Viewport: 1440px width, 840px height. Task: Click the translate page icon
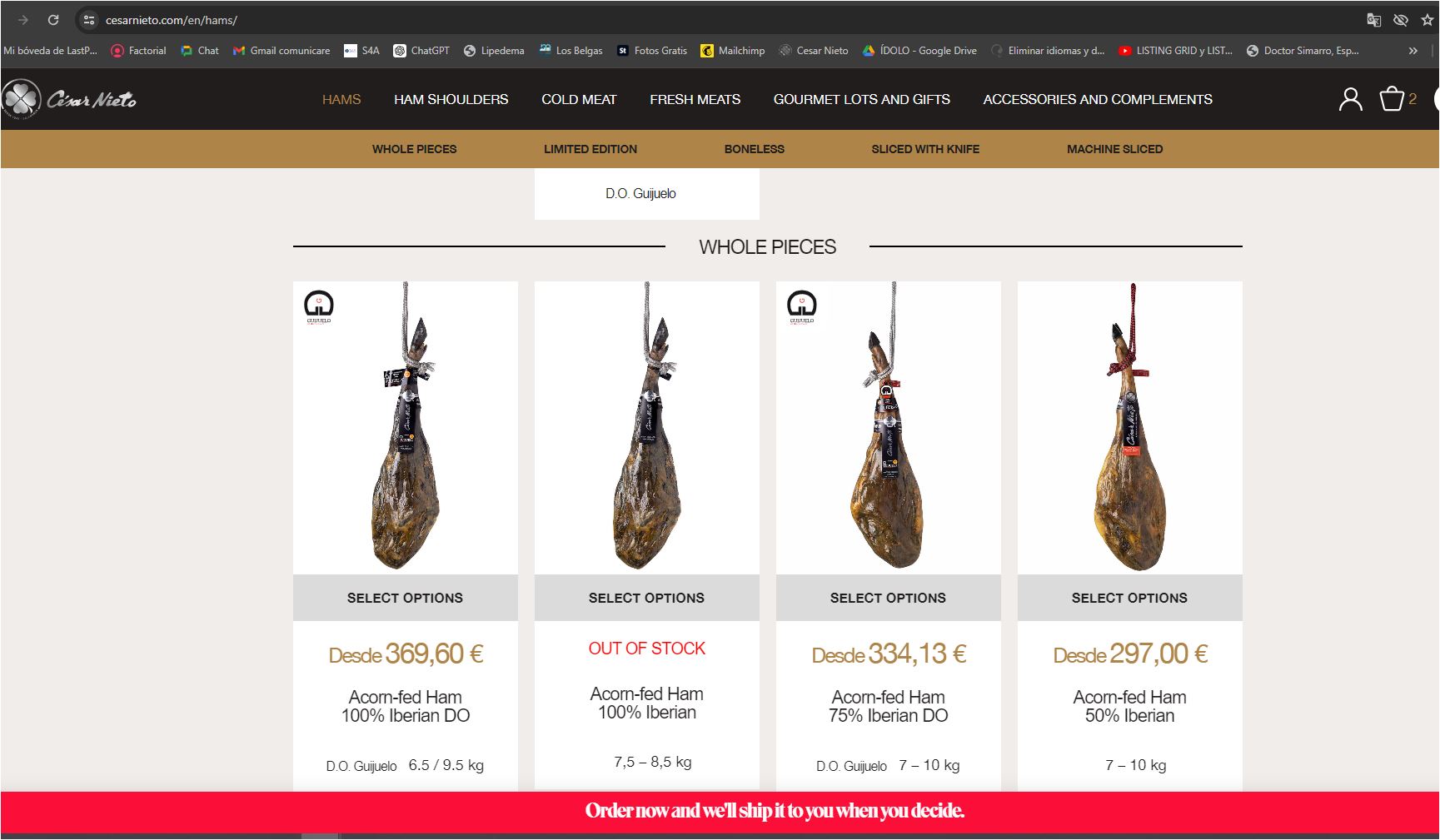tap(1374, 20)
